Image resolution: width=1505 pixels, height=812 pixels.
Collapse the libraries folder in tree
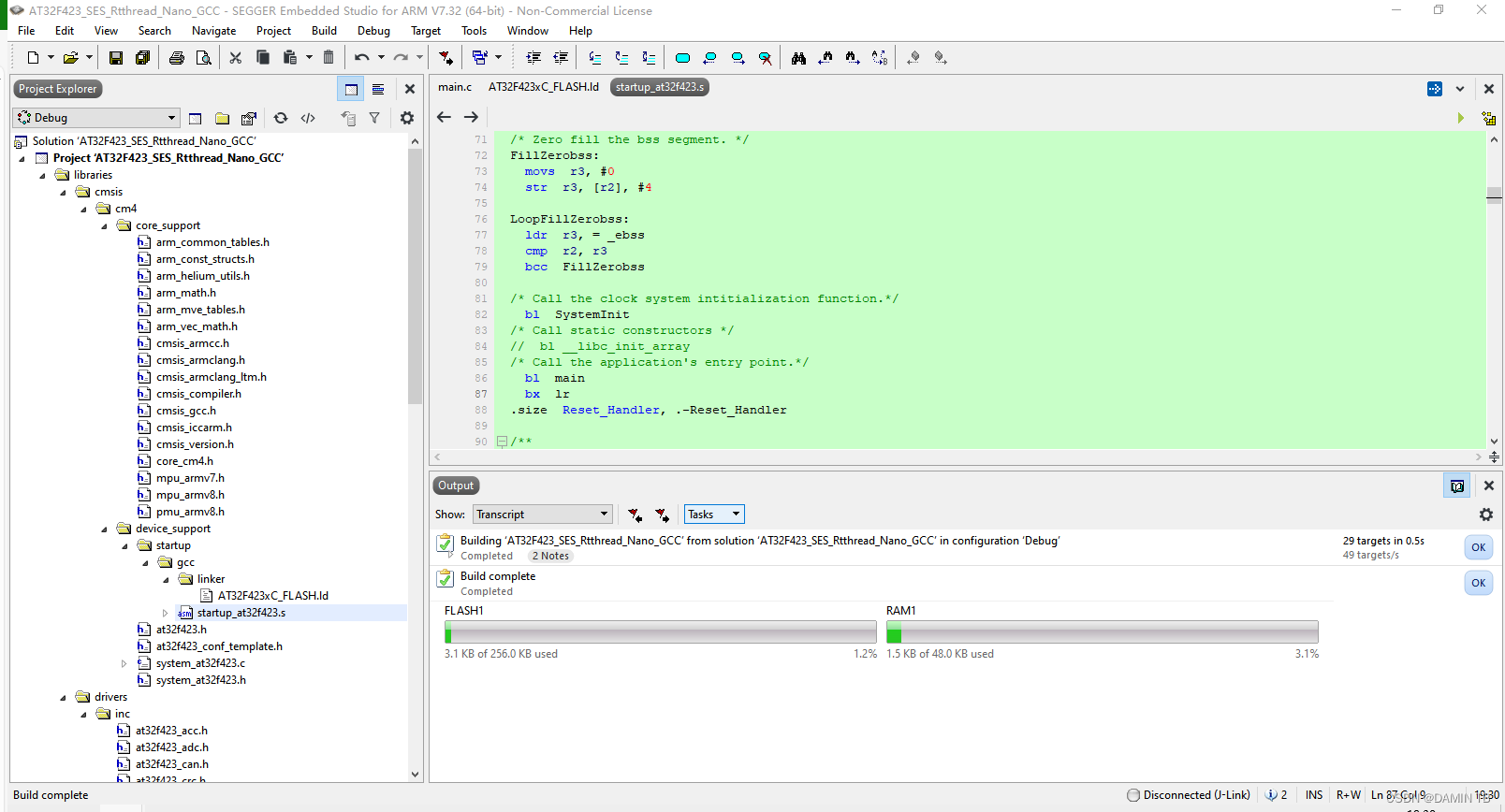pyautogui.click(x=42, y=175)
